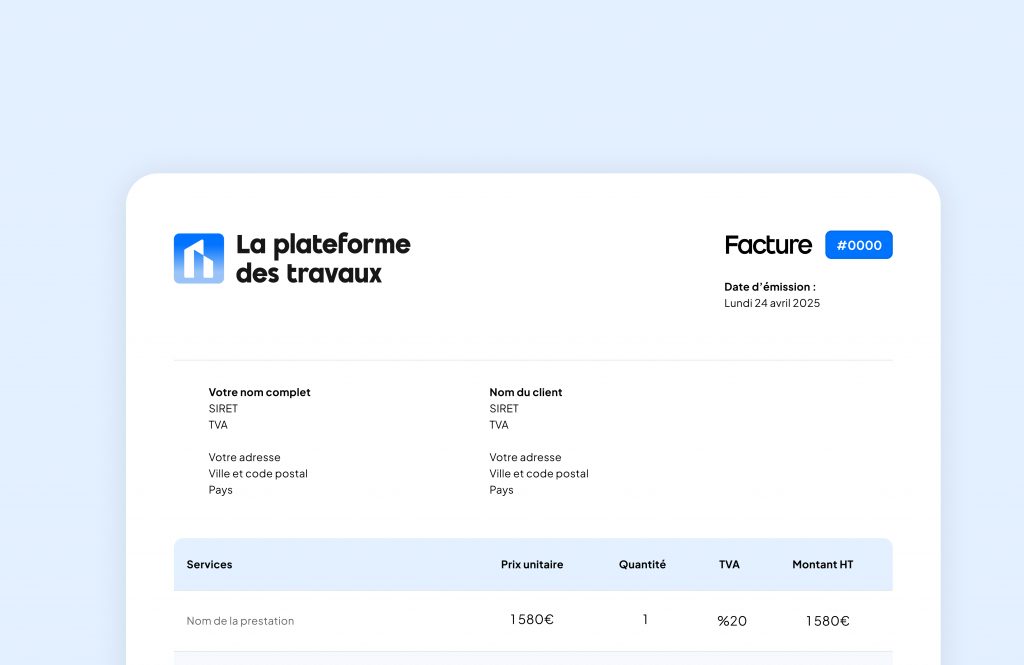Click the 1 580€ value under Prix unitaire
The image size is (1024, 665).
[531, 620]
